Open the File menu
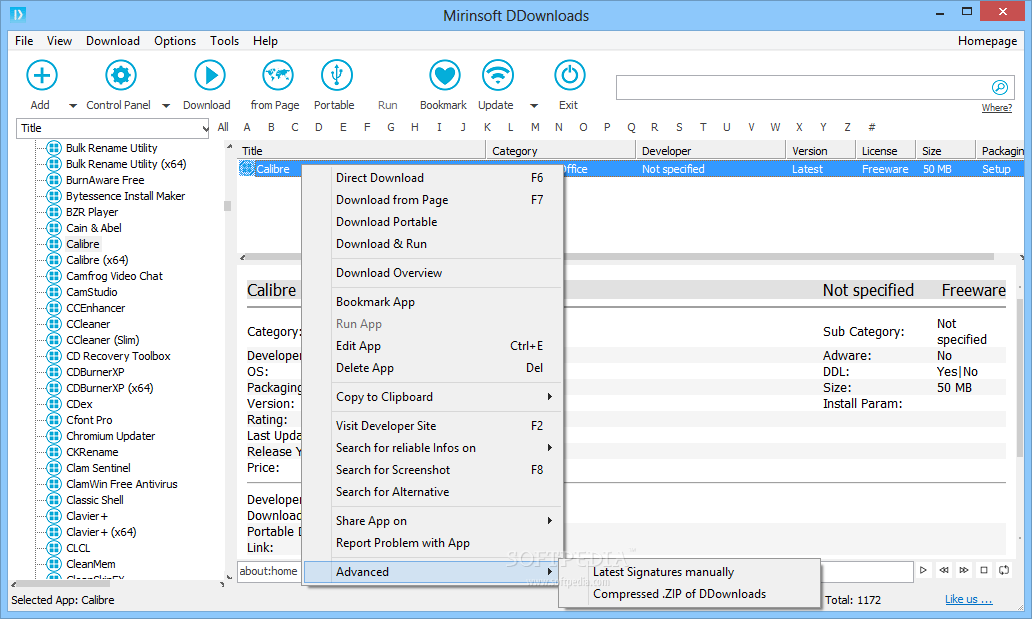 point(24,41)
